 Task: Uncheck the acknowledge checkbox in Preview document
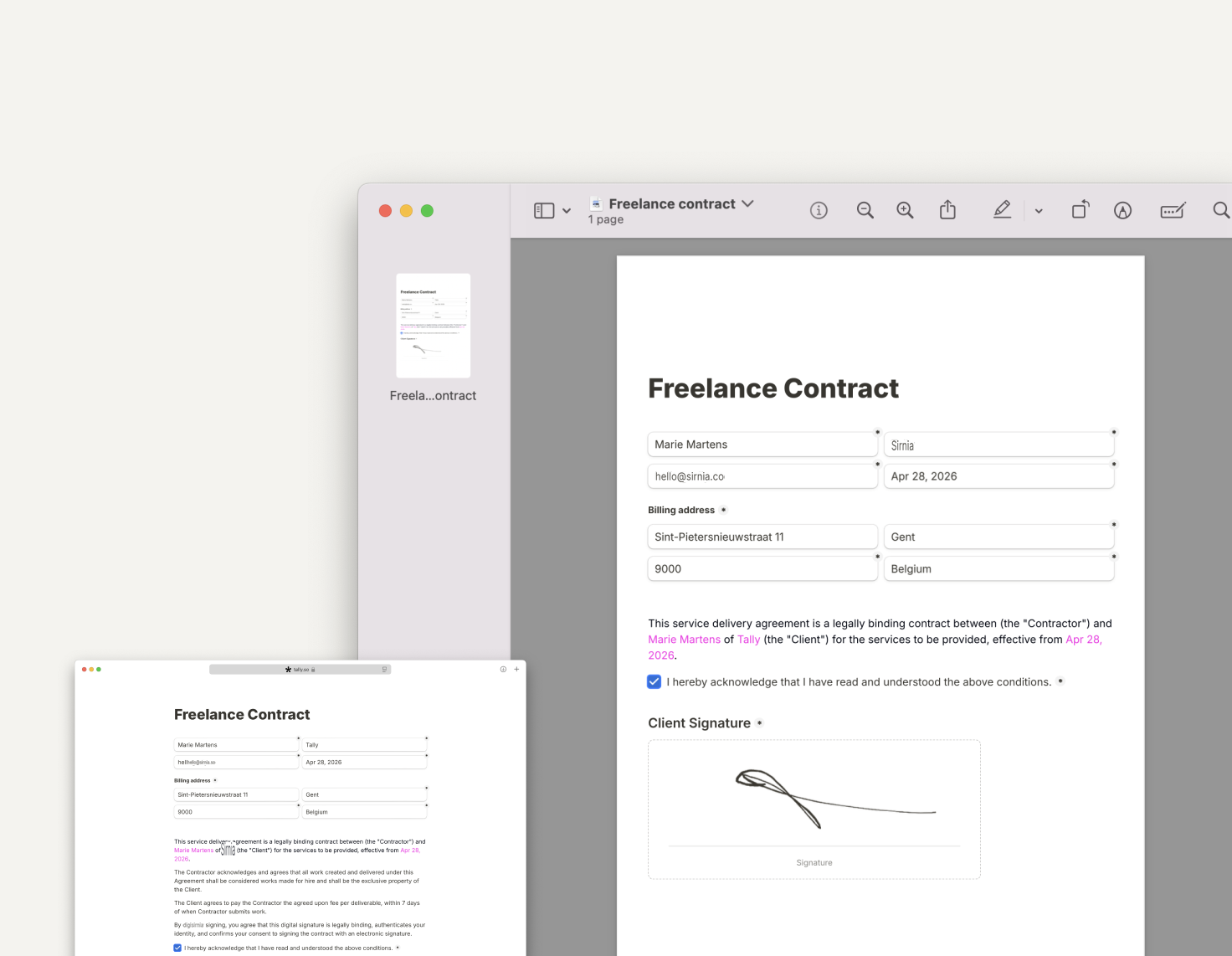(654, 681)
